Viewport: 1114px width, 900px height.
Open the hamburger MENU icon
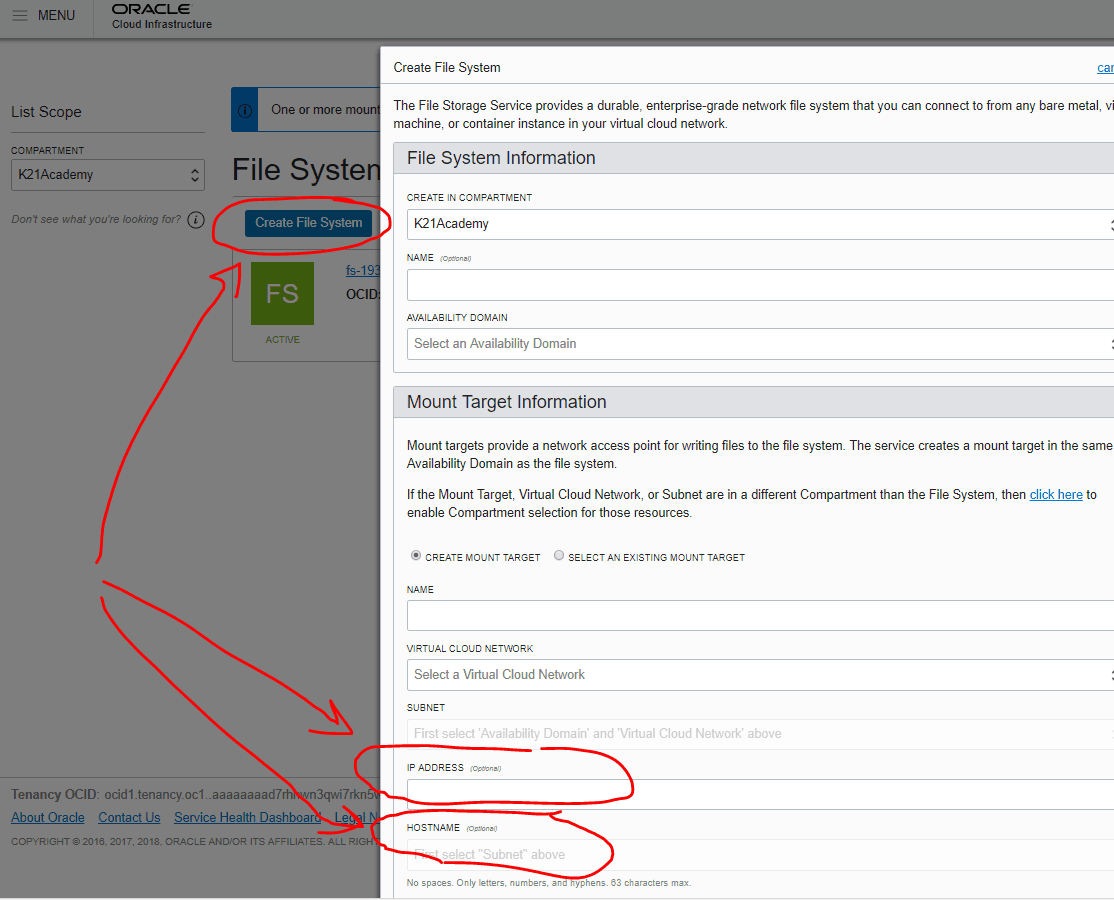coord(20,16)
